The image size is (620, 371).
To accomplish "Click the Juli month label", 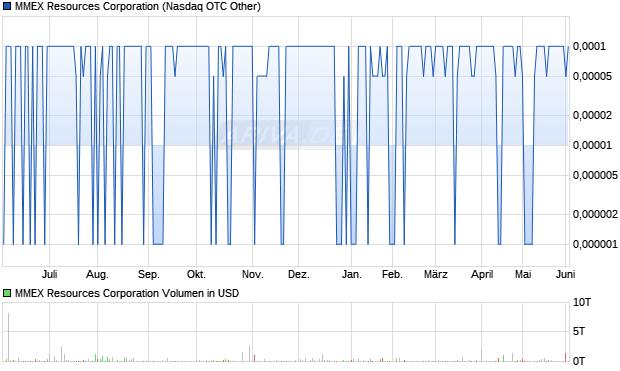I will click(49, 274).
